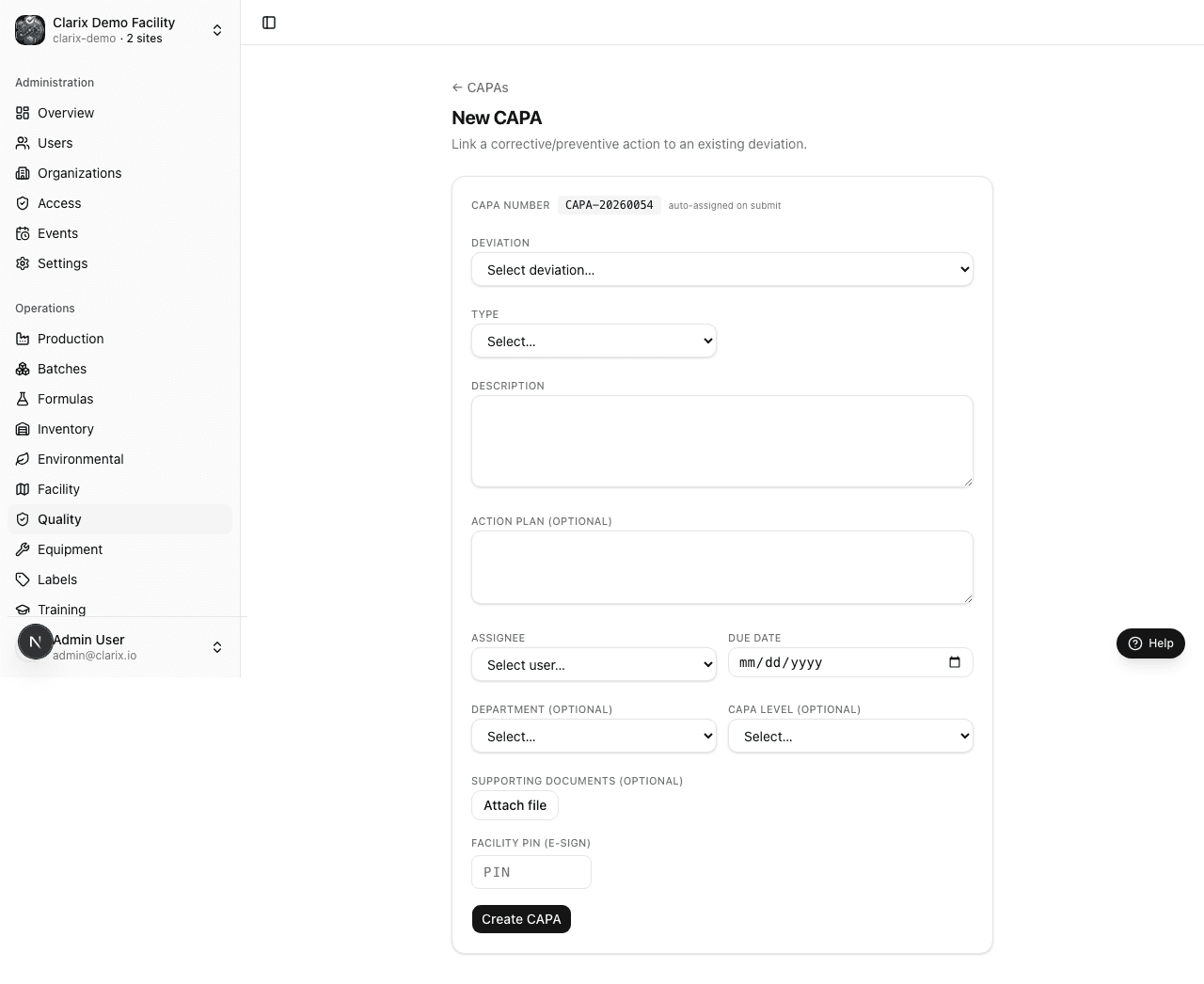Click the Batches boxes icon

23,369
